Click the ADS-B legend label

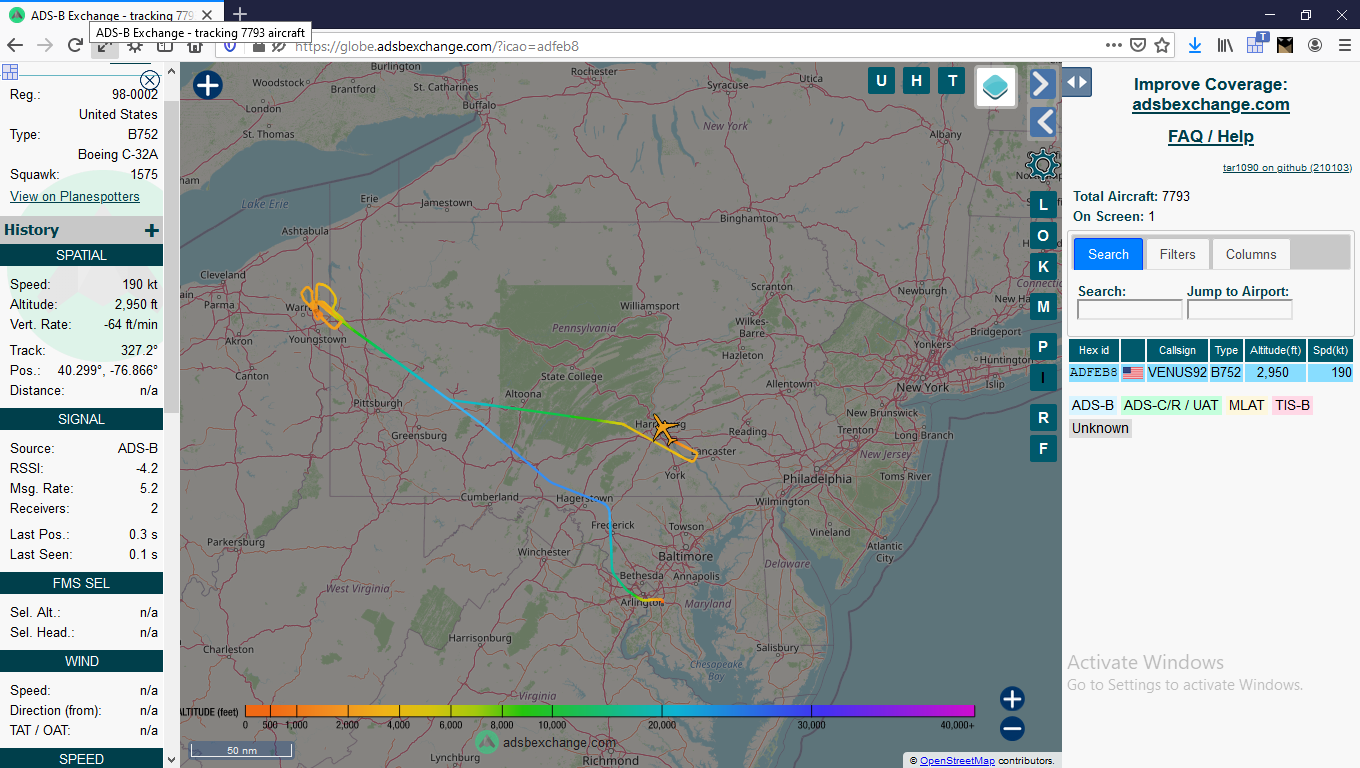[1093, 405]
